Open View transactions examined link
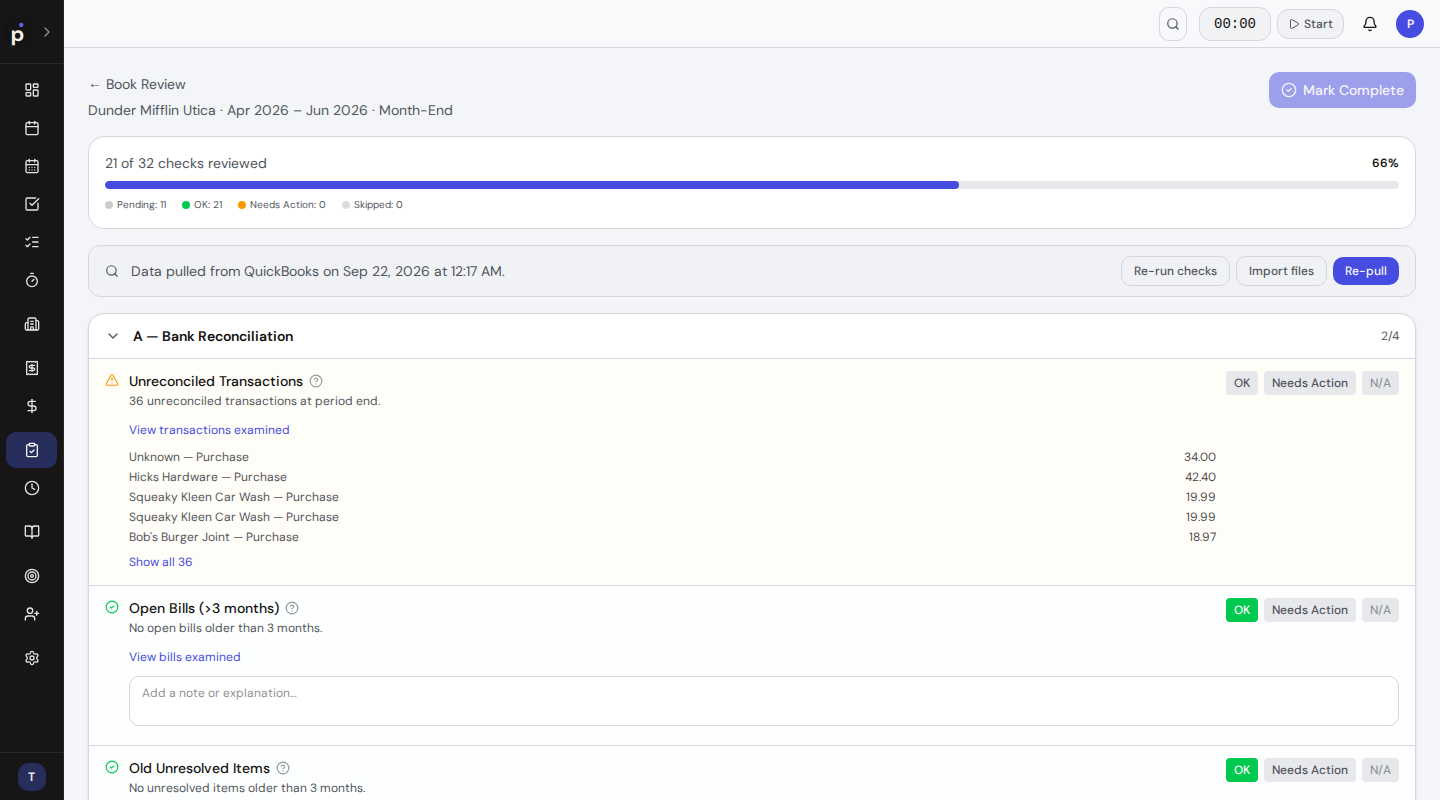Image resolution: width=1440 pixels, height=800 pixels. point(209,430)
